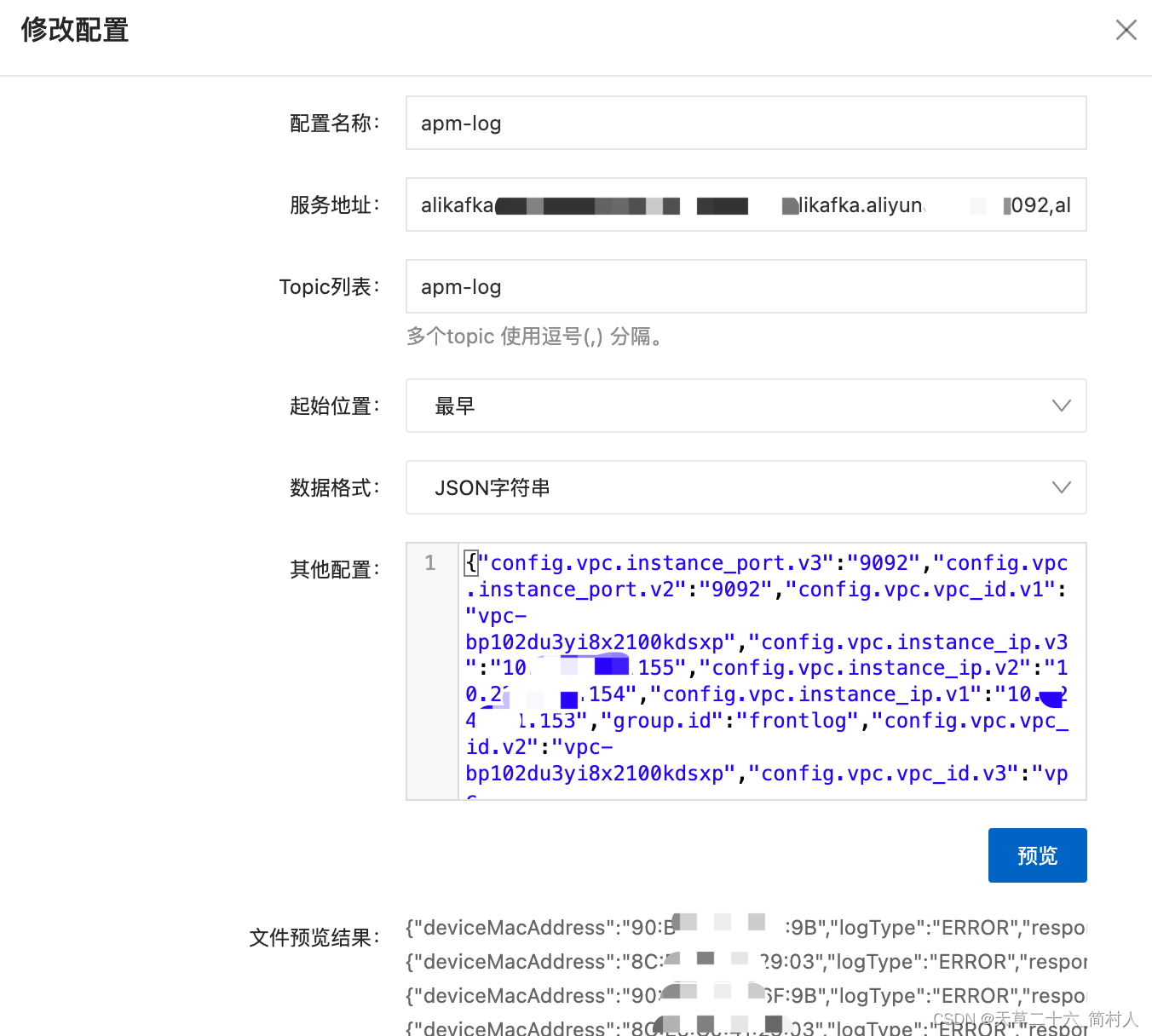Viewport: 1152px width, 1036px height.
Task: Open the 起始位置 dropdown
Action: (x=746, y=406)
